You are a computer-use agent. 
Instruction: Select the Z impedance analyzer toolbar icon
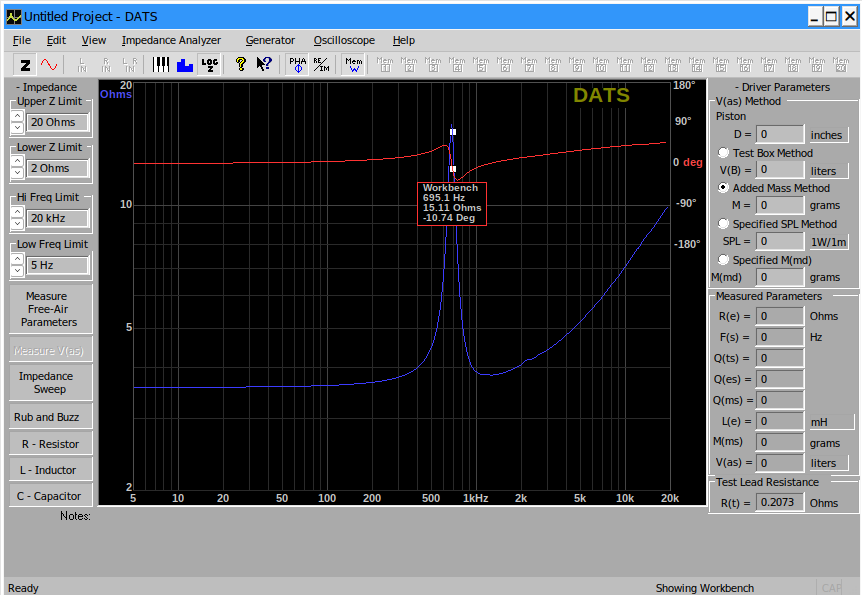click(x=25, y=65)
